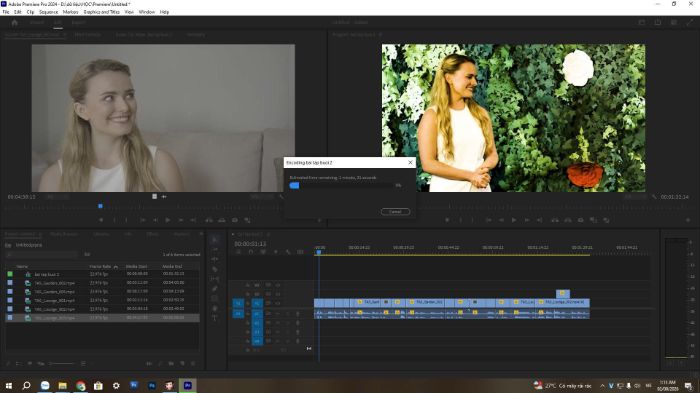Select the Ripple Edit tool
Image resolution: width=700 pixels, height=393 pixels.
215,259
